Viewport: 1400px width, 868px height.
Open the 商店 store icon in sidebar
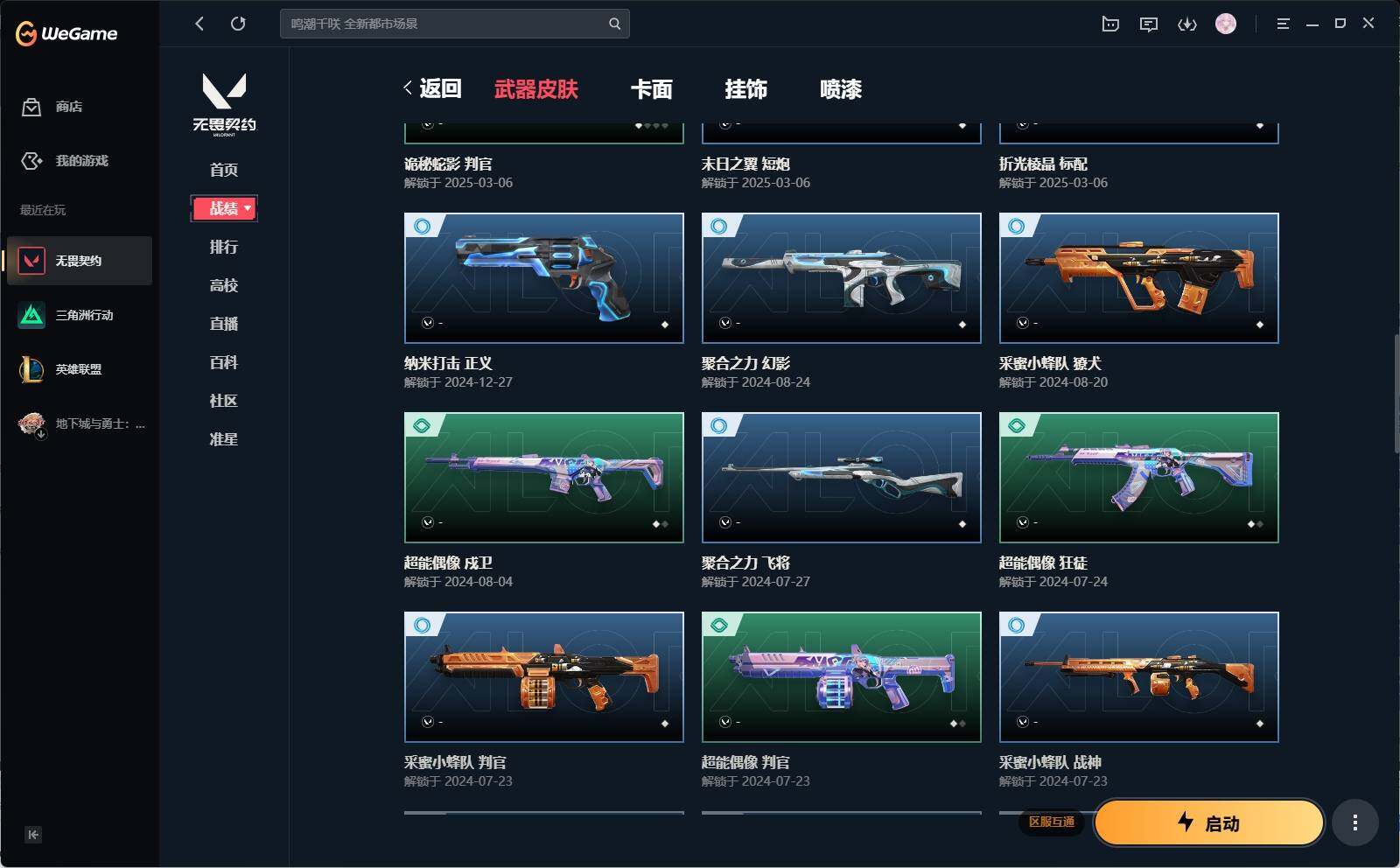31,107
